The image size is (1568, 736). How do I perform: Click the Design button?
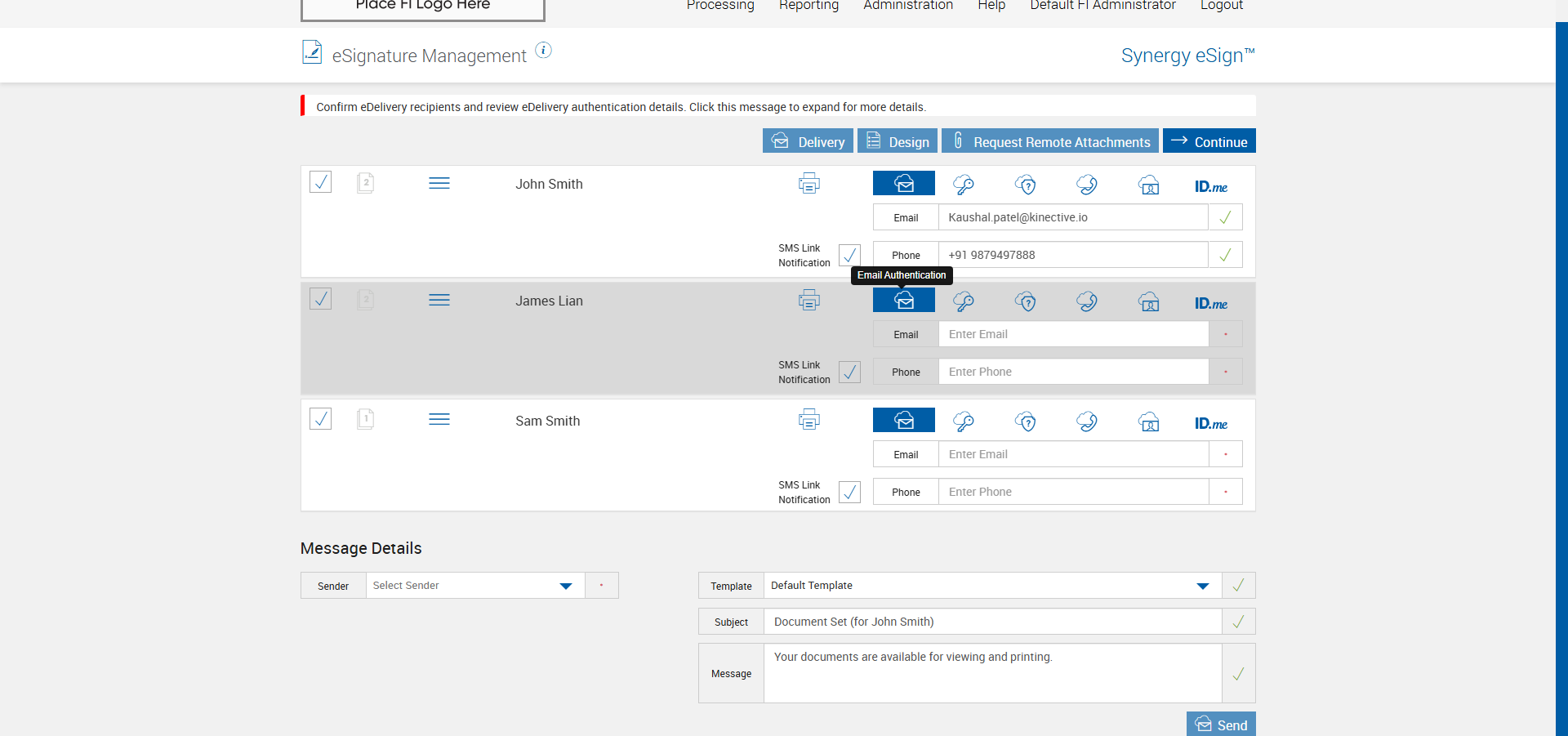pos(898,141)
